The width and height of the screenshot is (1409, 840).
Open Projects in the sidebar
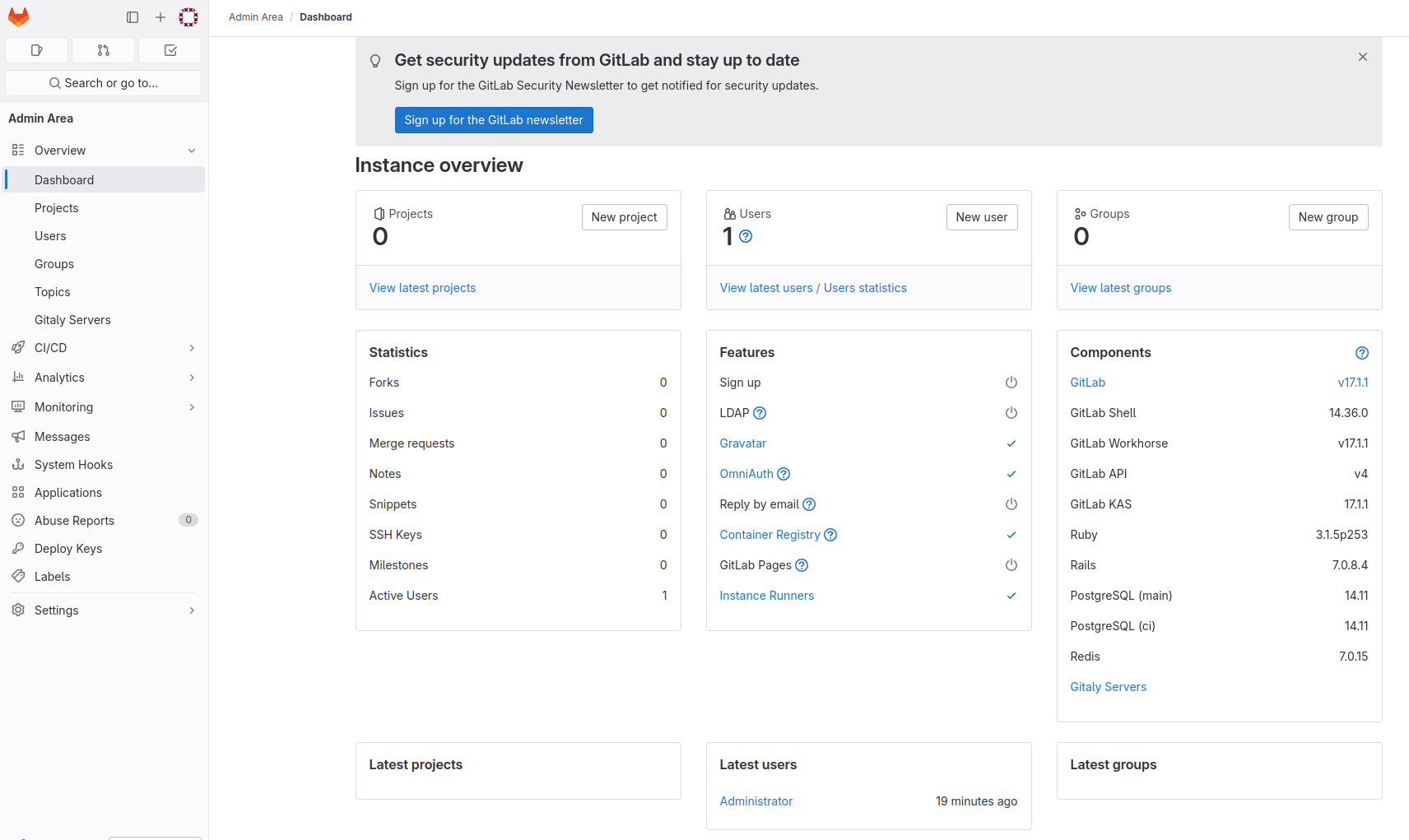(105, 208)
